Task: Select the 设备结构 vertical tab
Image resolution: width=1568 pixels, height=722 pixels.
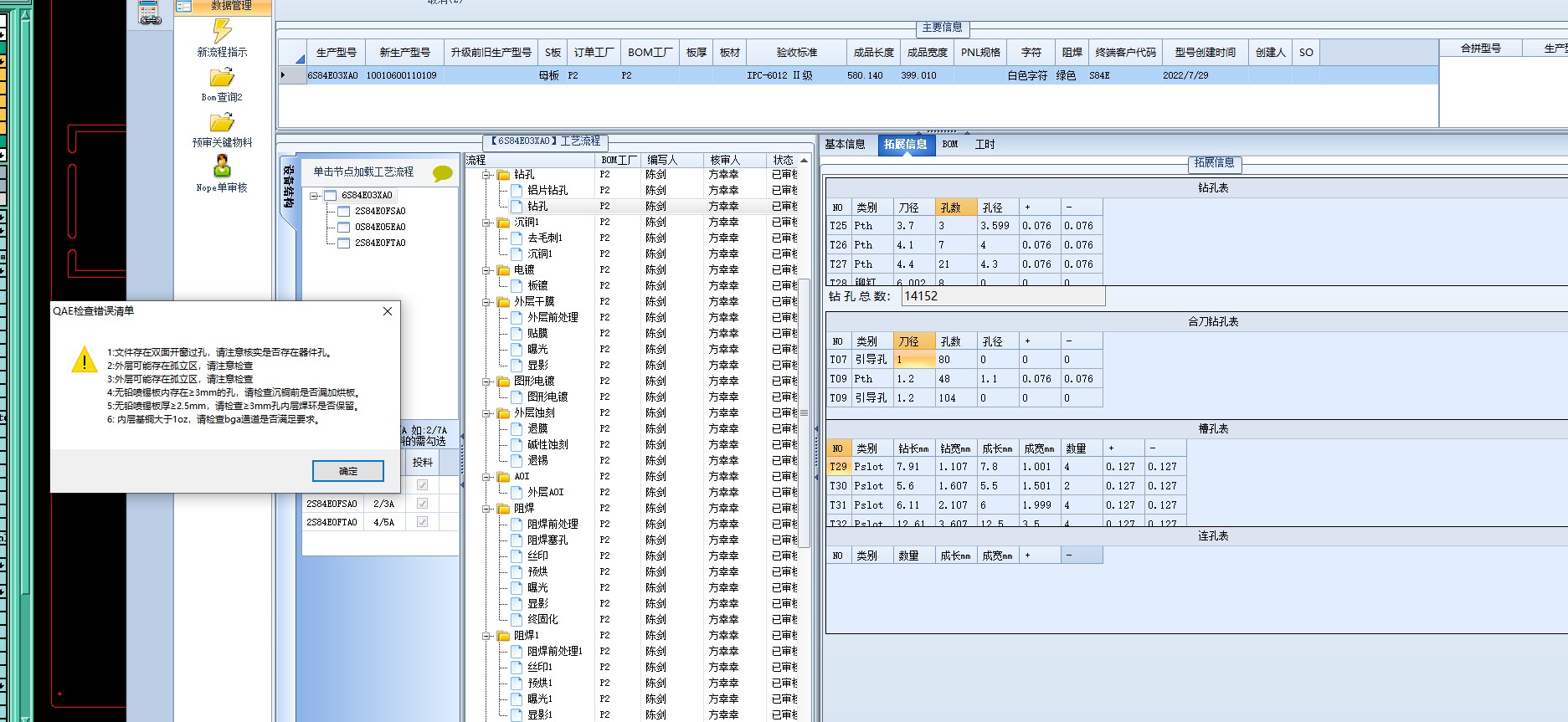Action: tap(288, 187)
